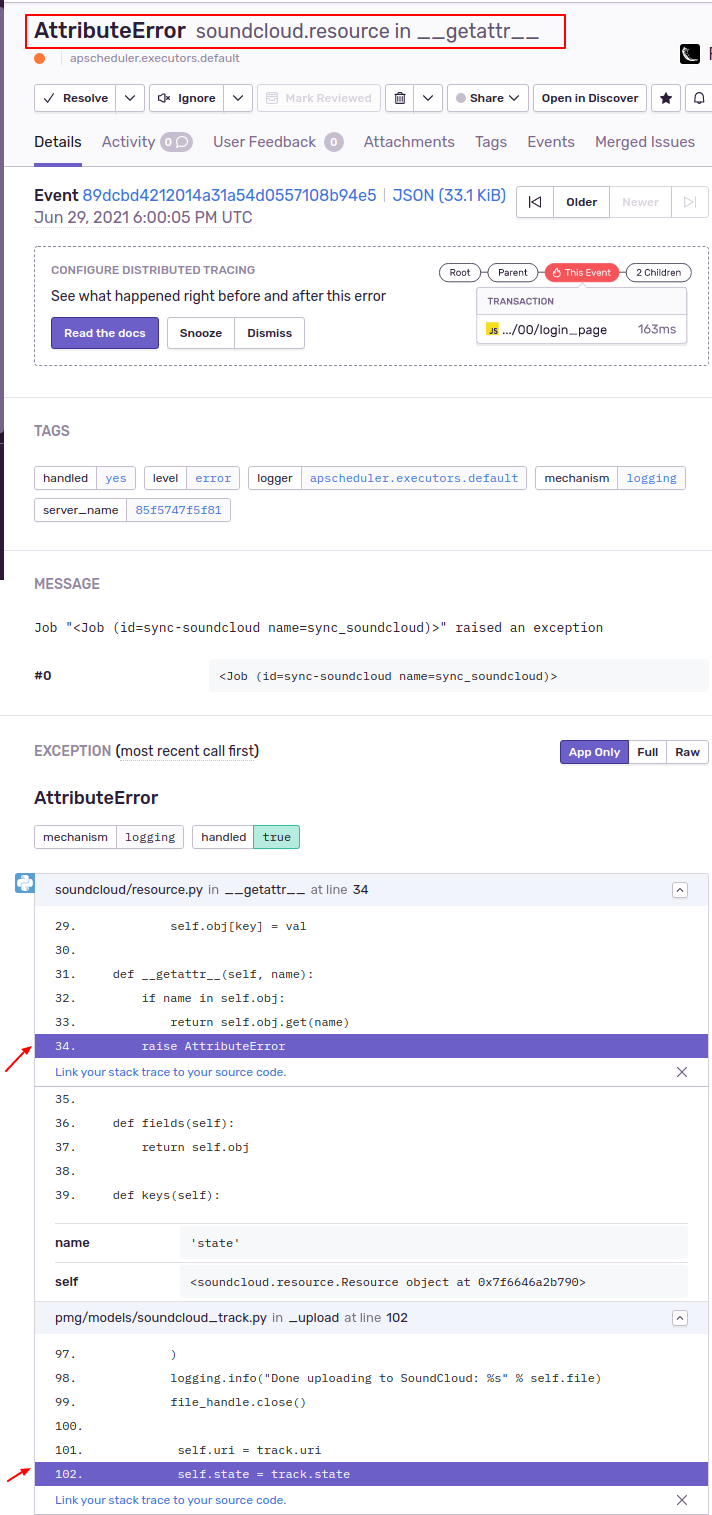Image resolution: width=712 pixels, height=1515 pixels.
Task: Open event ID 89dcbd4212014a31a54d0557108b94e5 link
Action: 229,195
